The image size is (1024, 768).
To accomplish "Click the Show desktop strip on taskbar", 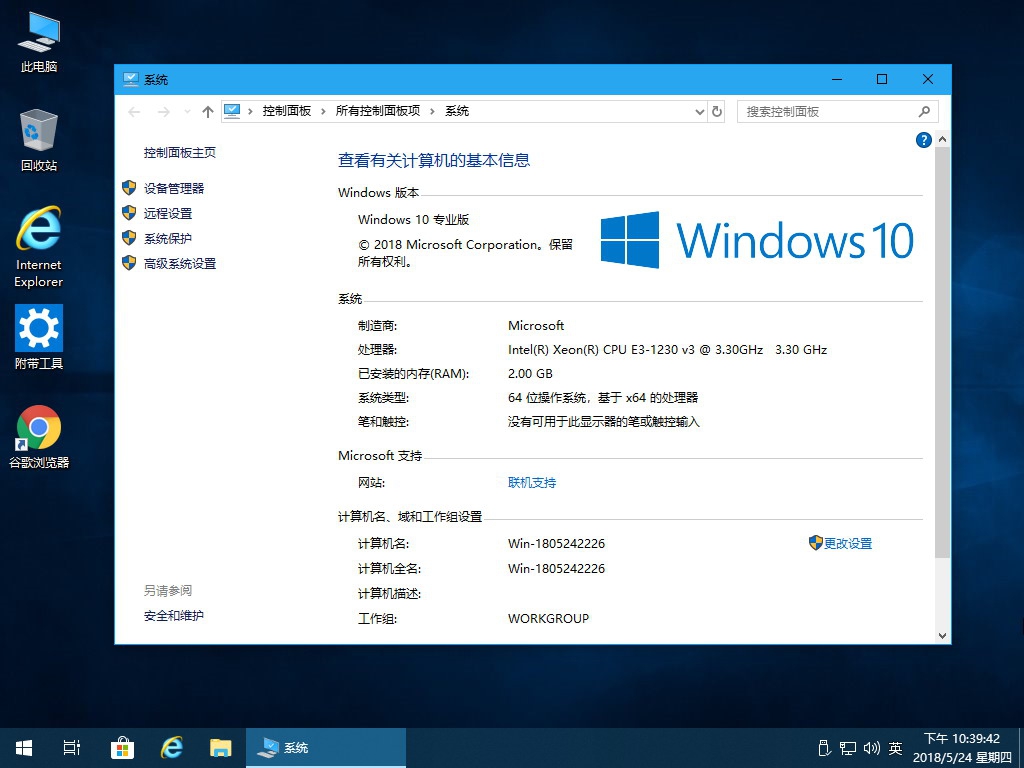I will pos(1021,748).
